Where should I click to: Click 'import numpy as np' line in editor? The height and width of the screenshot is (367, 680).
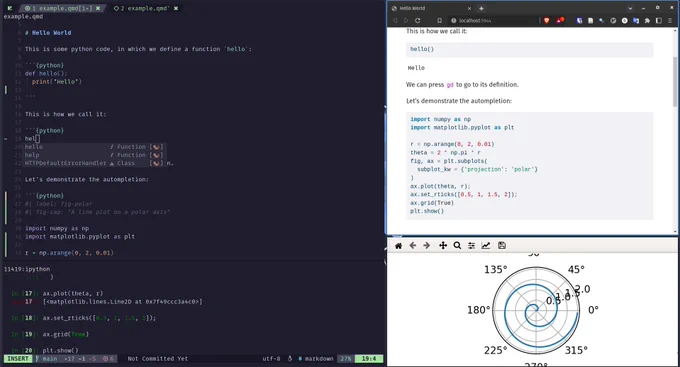pos(57,228)
